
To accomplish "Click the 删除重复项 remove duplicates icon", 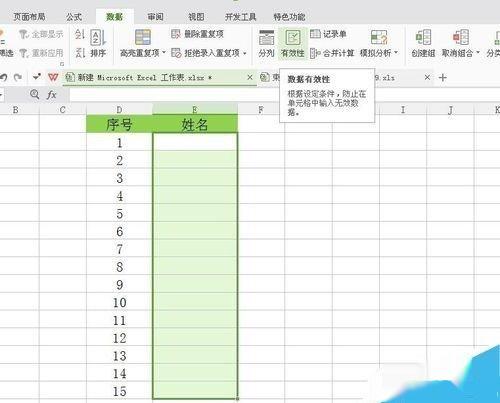I will click(176, 34).
